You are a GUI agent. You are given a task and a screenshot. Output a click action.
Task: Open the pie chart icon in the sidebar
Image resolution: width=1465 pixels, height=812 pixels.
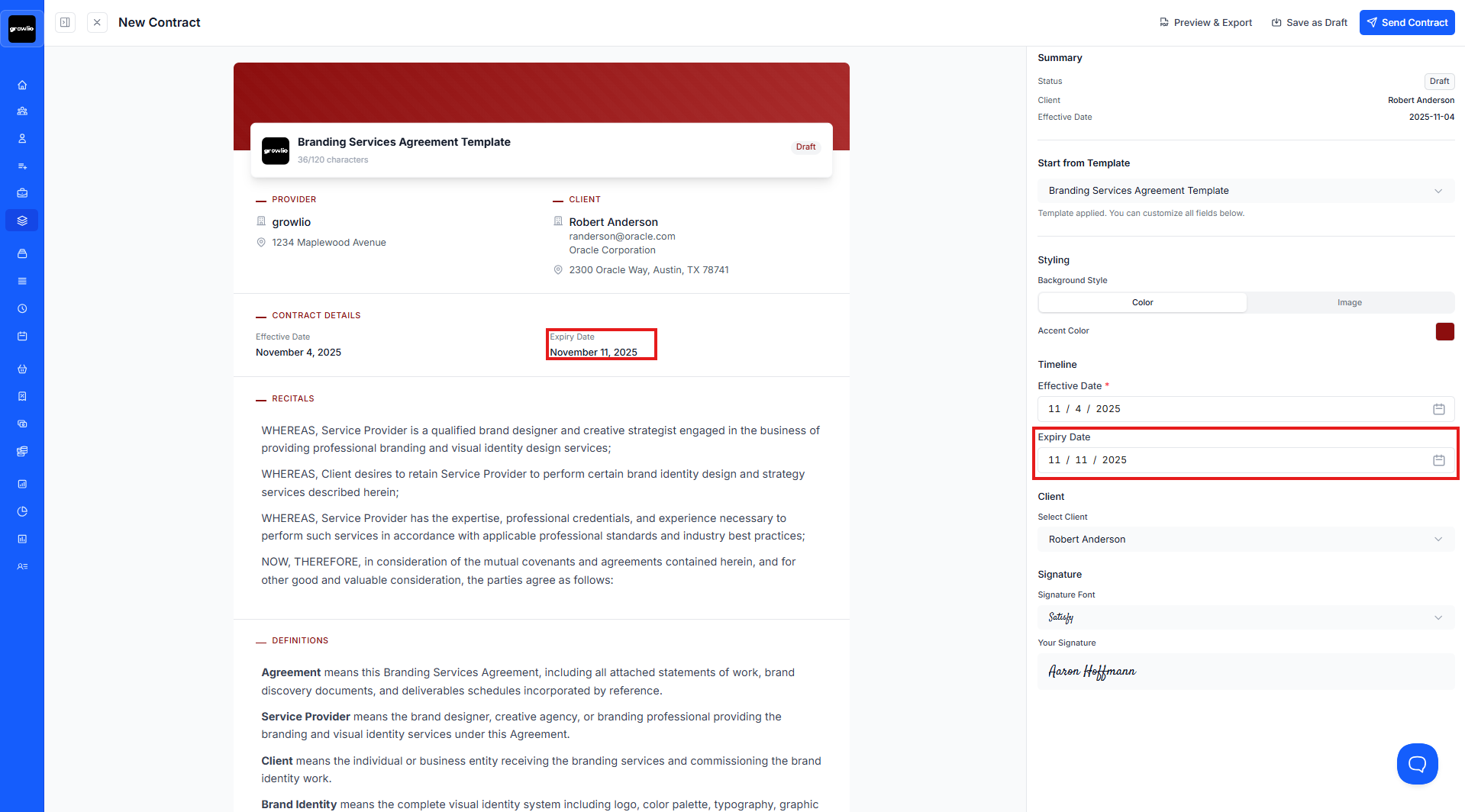click(22, 511)
